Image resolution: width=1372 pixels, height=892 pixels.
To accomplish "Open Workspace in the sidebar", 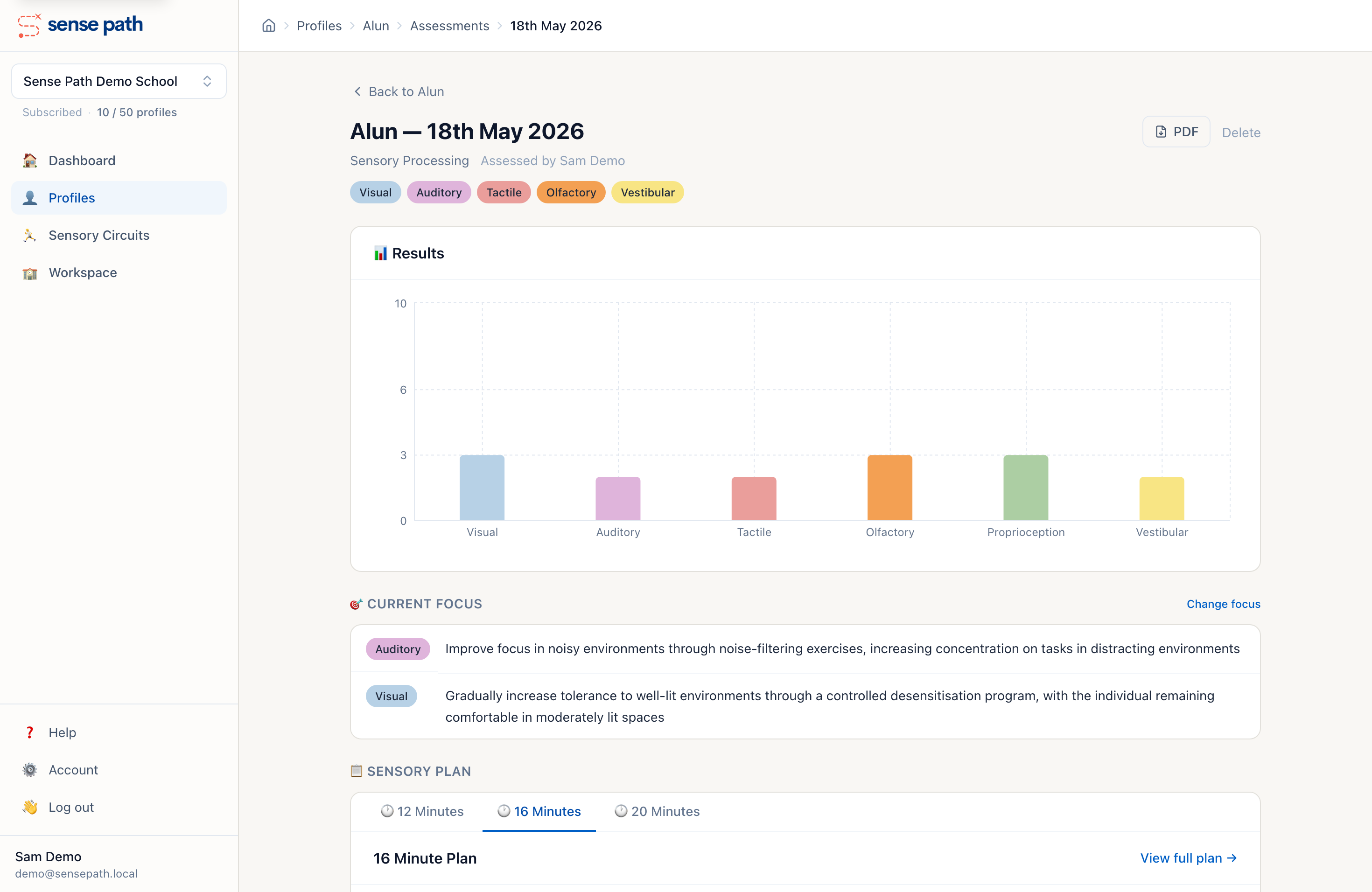I will pos(119,272).
